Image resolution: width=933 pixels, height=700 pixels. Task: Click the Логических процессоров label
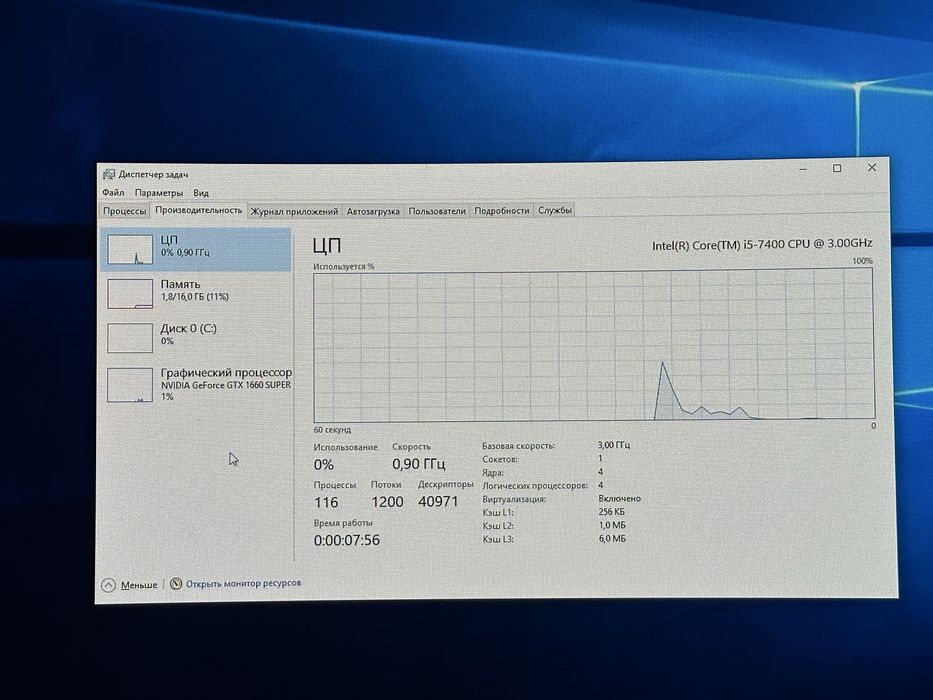[x=535, y=486]
